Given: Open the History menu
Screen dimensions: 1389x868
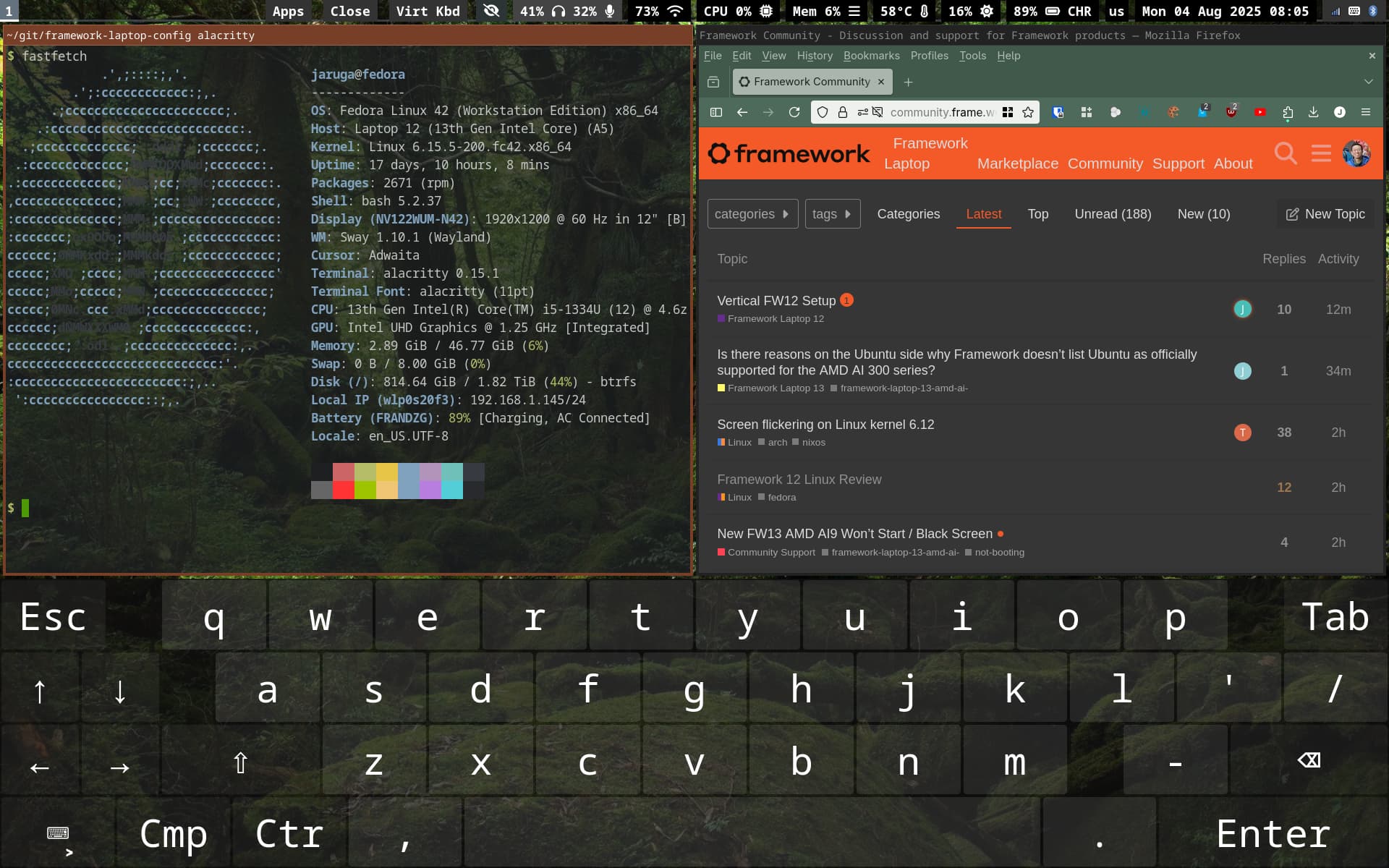Looking at the screenshot, I should click(x=815, y=56).
